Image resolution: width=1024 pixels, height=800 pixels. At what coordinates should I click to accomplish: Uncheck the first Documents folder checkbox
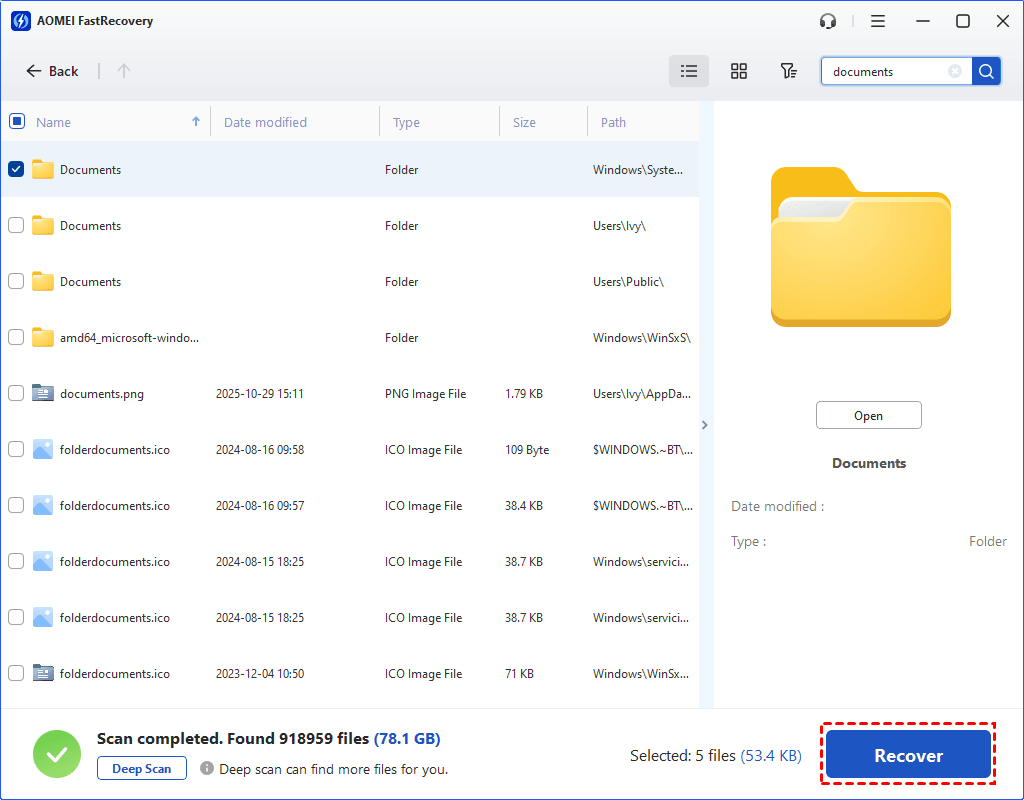pos(16,169)
